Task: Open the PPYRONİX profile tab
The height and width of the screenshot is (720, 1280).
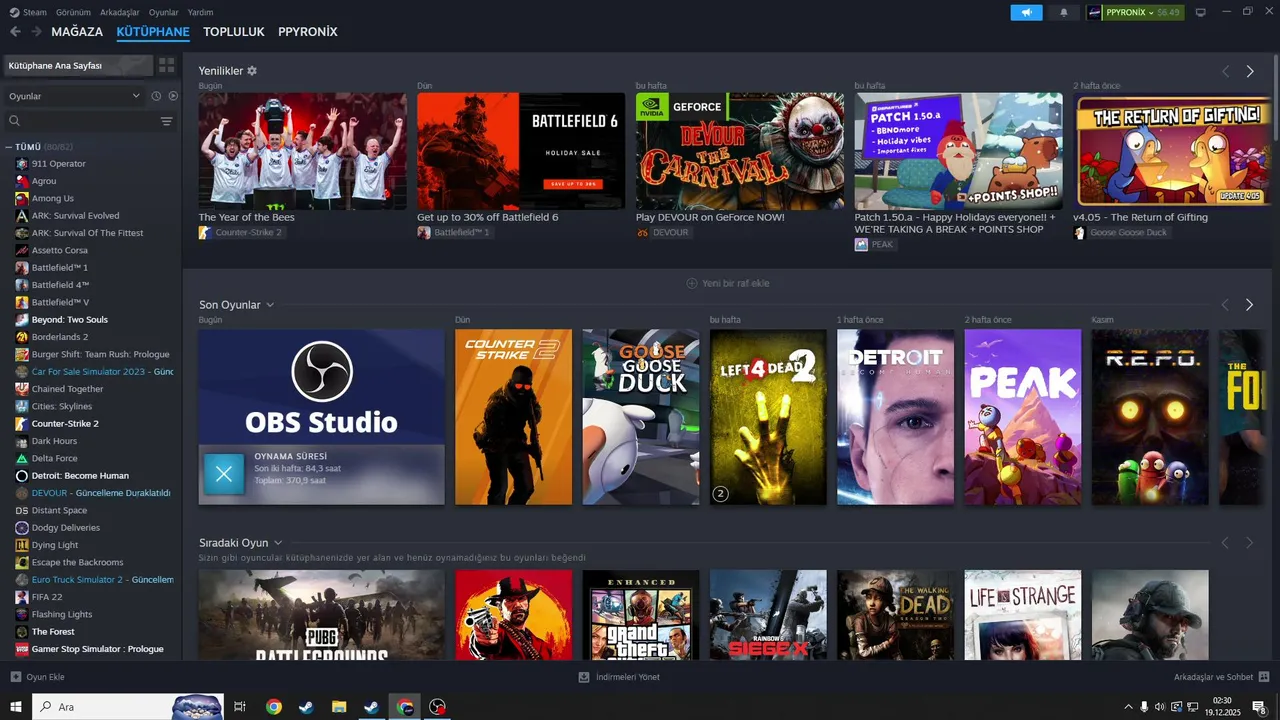Action: pos(308,32)
